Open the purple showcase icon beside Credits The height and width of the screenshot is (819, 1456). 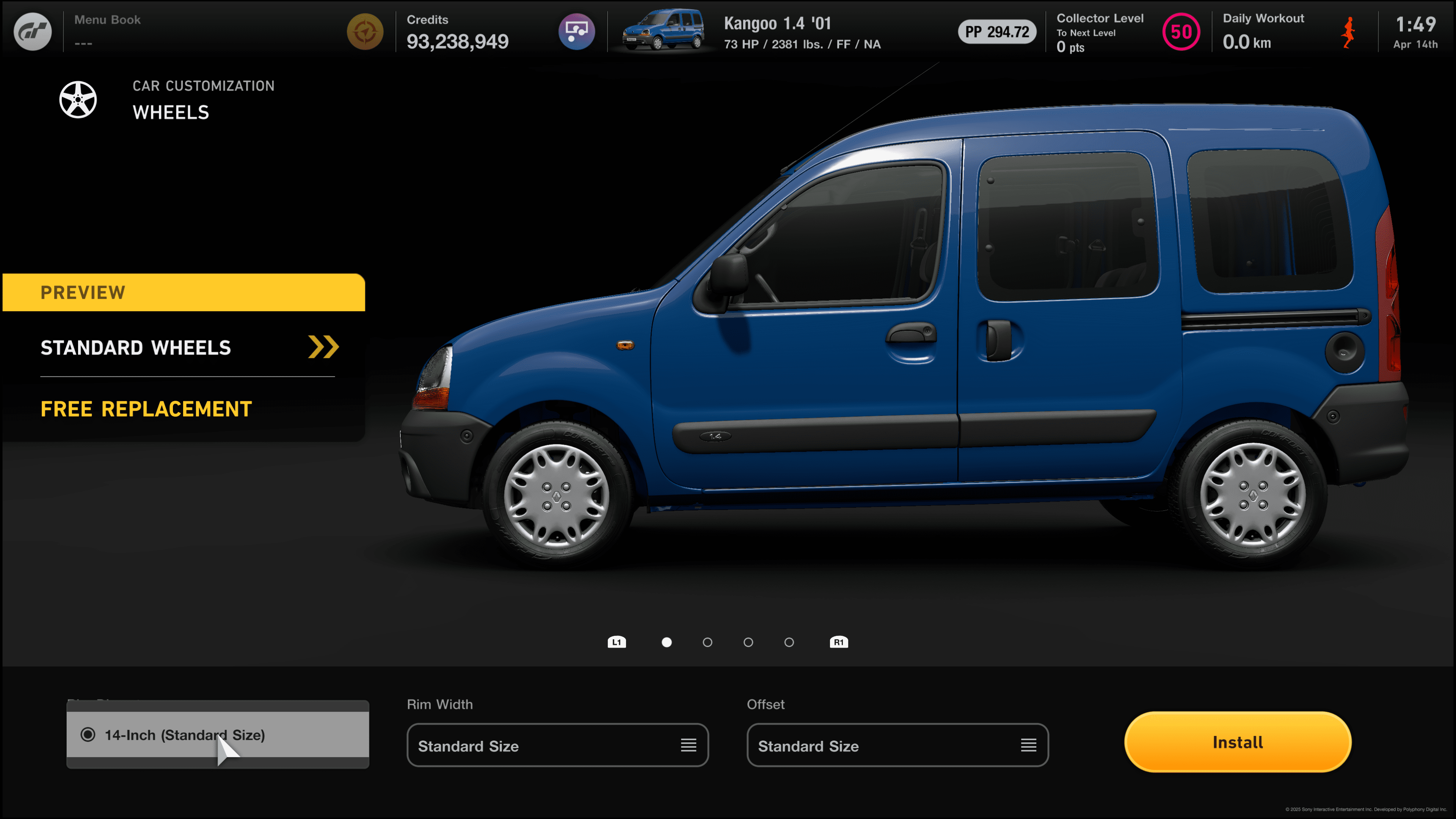click(x=576, y=31)
